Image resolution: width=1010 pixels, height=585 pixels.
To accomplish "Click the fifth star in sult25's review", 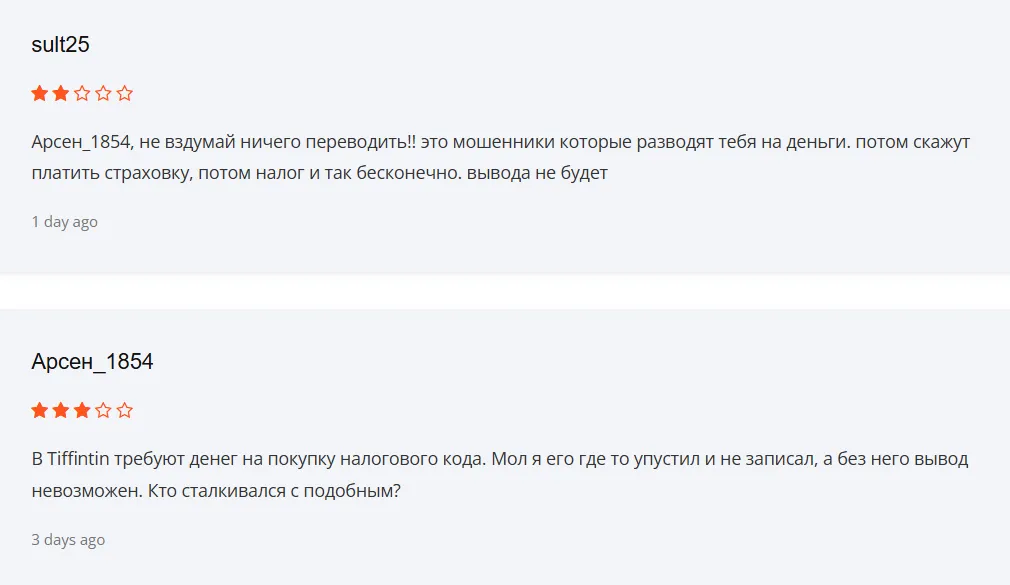I will tap(123, 92).
